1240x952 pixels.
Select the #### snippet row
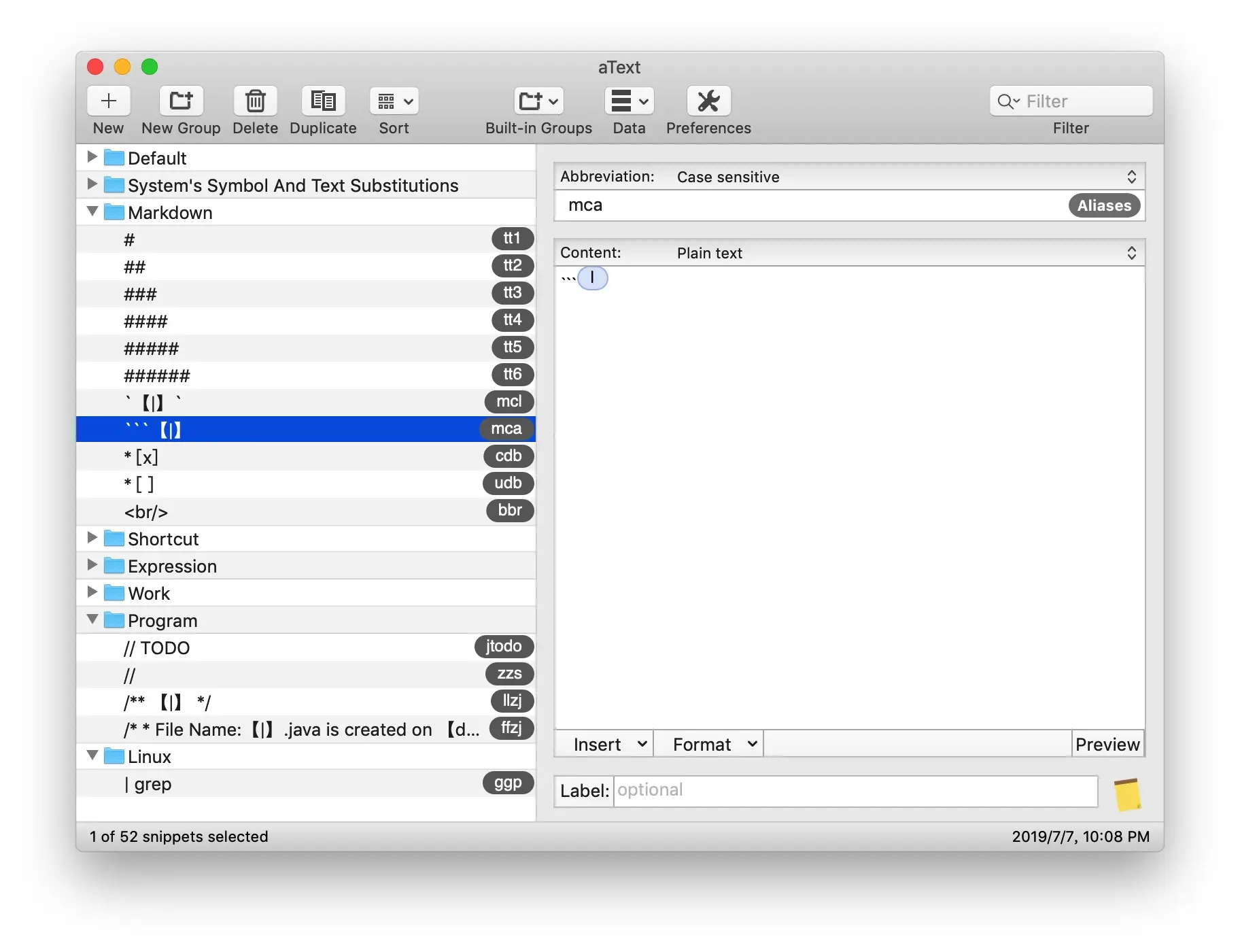[x=306, y=321]
